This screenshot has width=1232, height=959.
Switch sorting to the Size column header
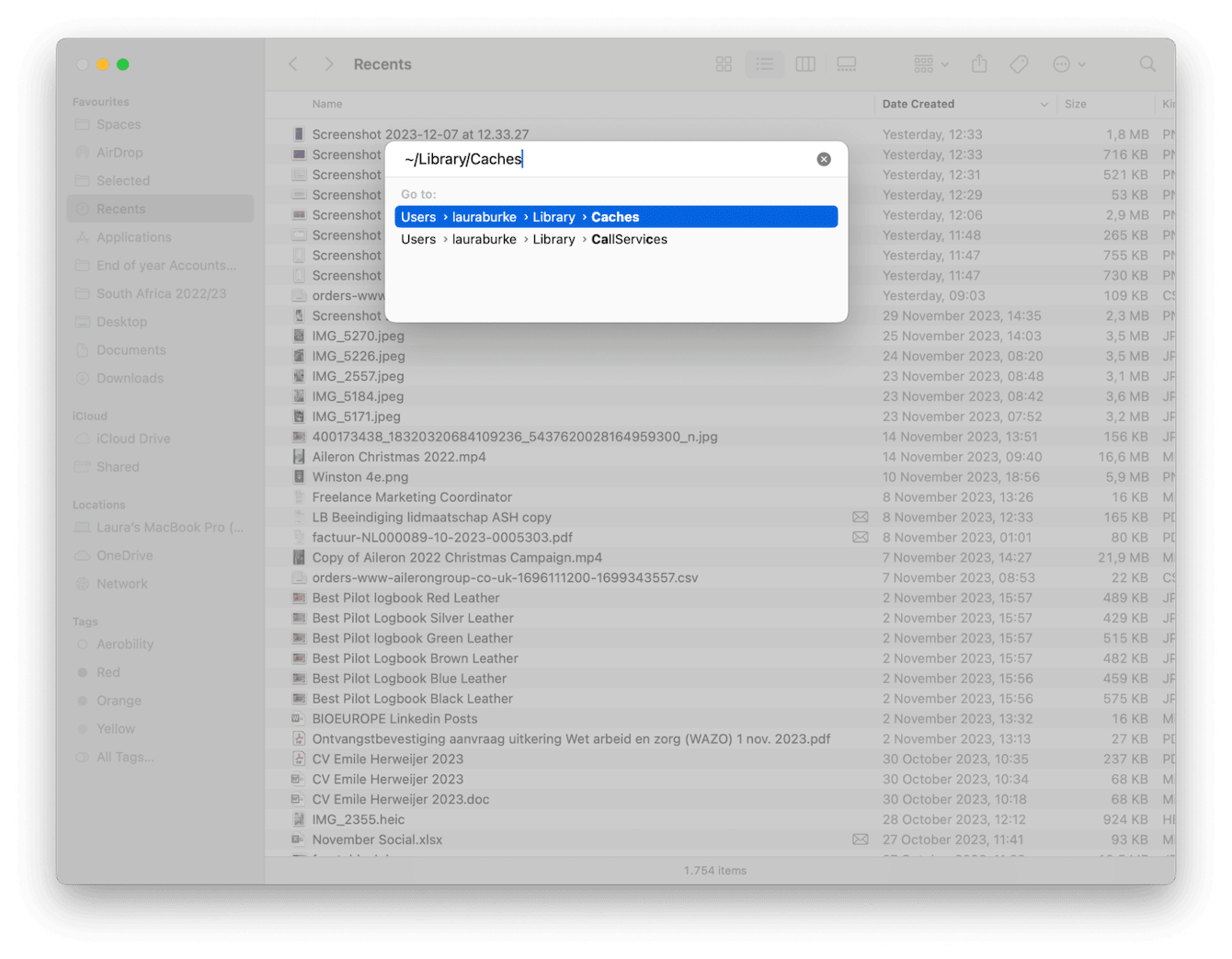click(x=1075, y=104)
